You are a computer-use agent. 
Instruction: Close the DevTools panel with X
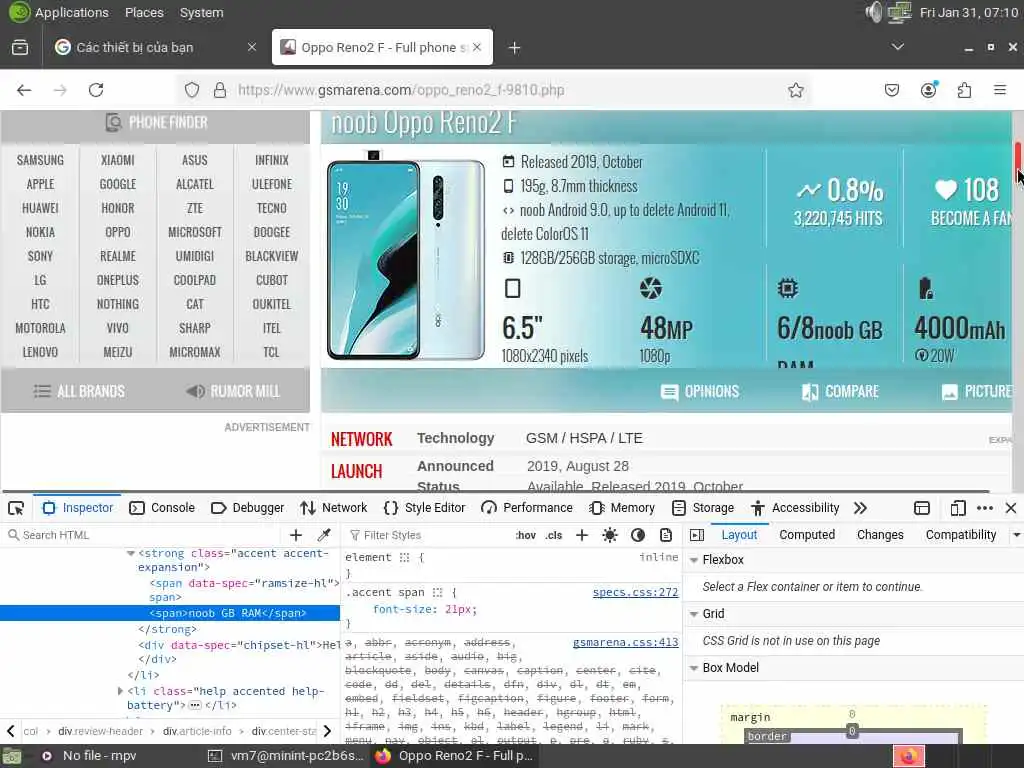1011,508
